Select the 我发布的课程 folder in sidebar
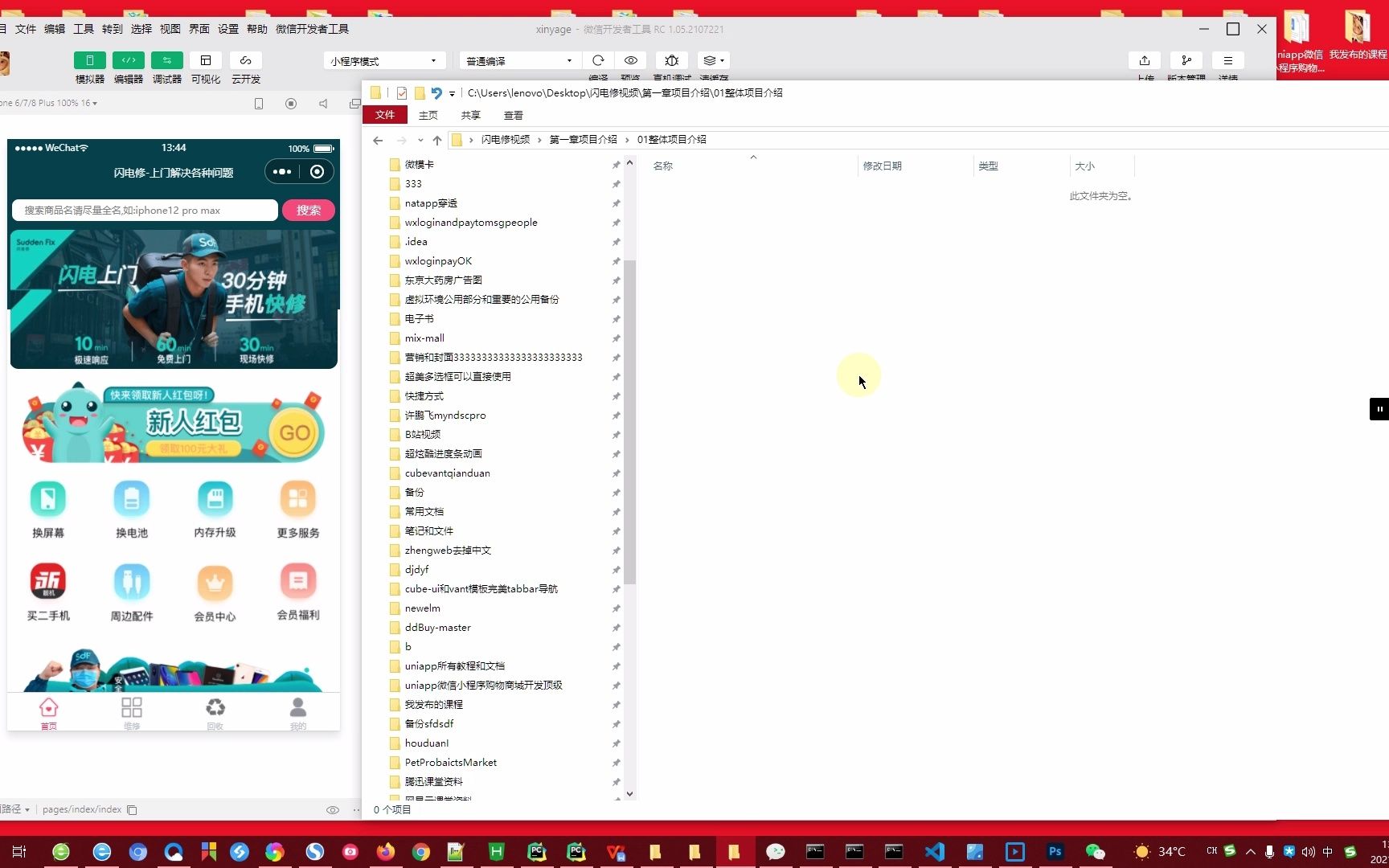Screen dimensions: 1389x868 tap(434, 705)
